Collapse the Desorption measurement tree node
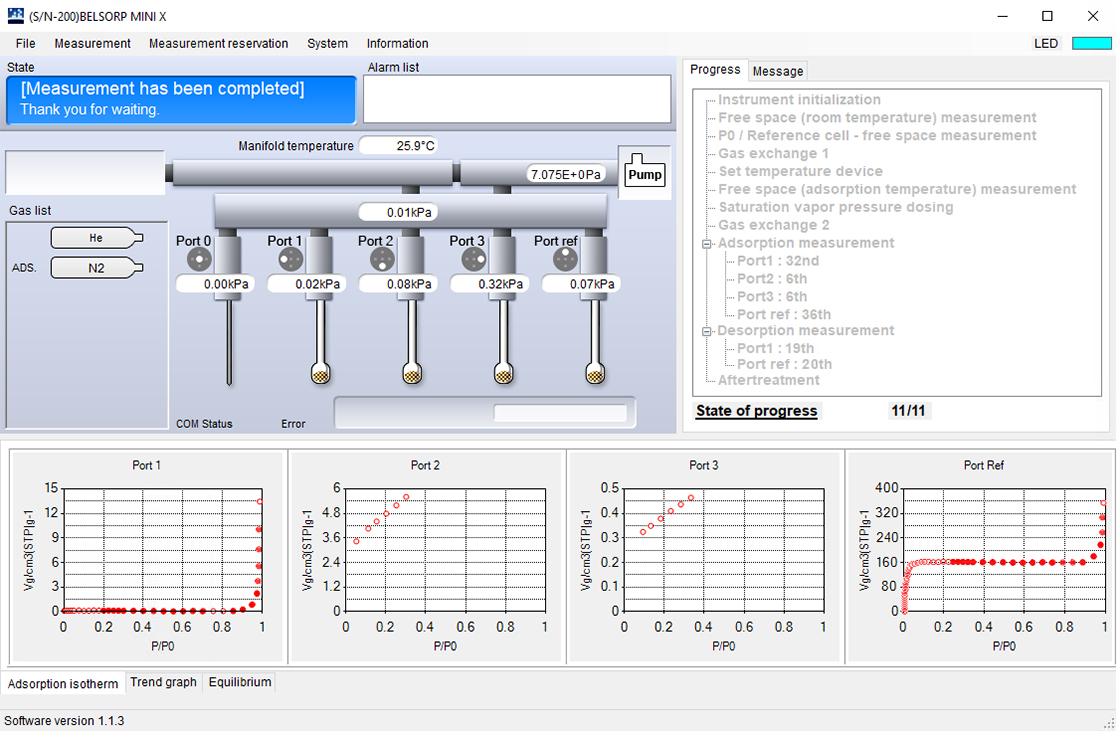The width and height of the screenshot is (1120, 735). [x=706, y=331]
